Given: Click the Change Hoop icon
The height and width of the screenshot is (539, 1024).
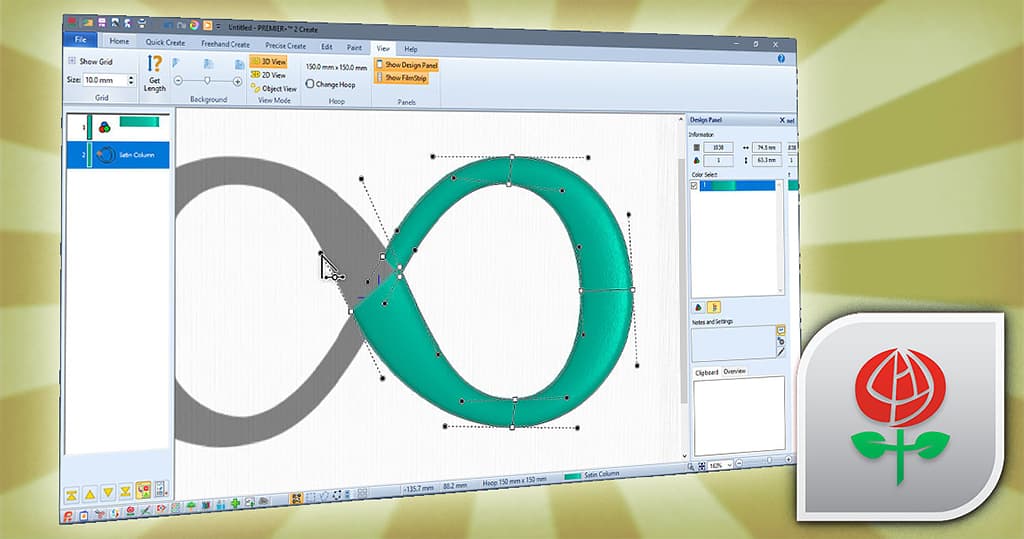Looking at the screenshot, I should (311, 84).
